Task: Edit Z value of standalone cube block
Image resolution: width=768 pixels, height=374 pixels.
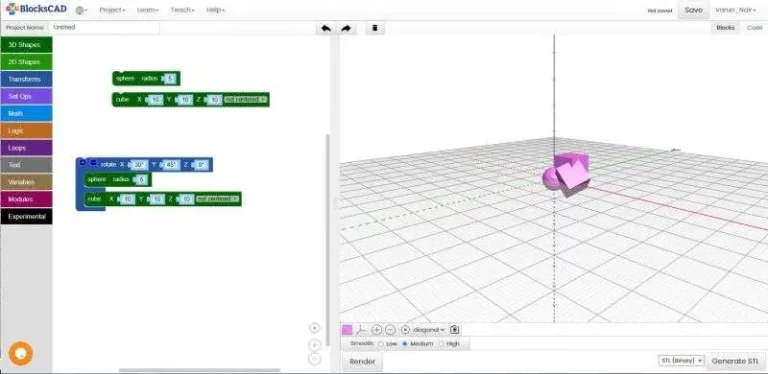Action: tap(214, 100)
